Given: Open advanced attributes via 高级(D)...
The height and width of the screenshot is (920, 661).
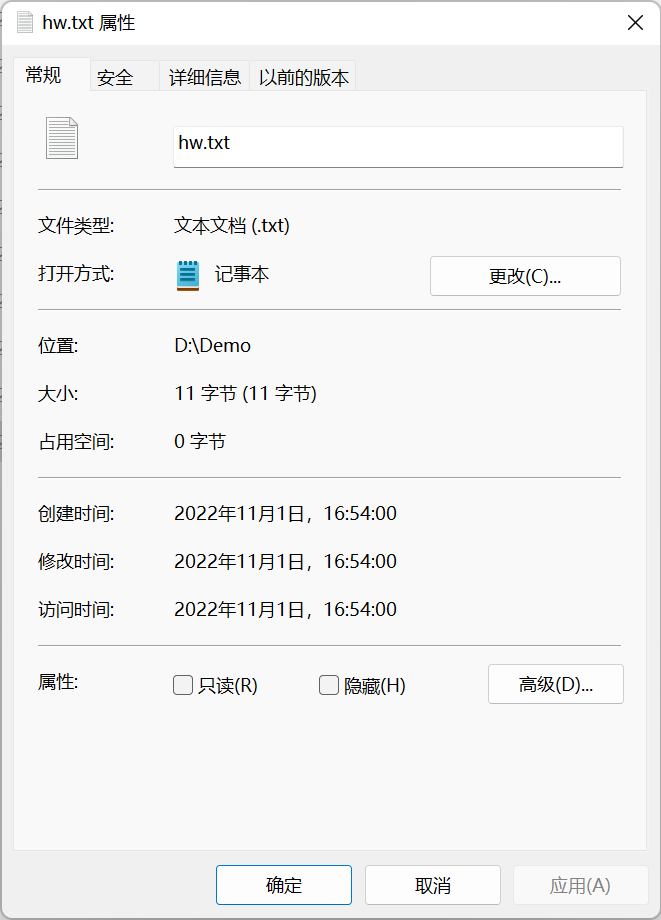Looking at the screenshot, I should point(555,685).
